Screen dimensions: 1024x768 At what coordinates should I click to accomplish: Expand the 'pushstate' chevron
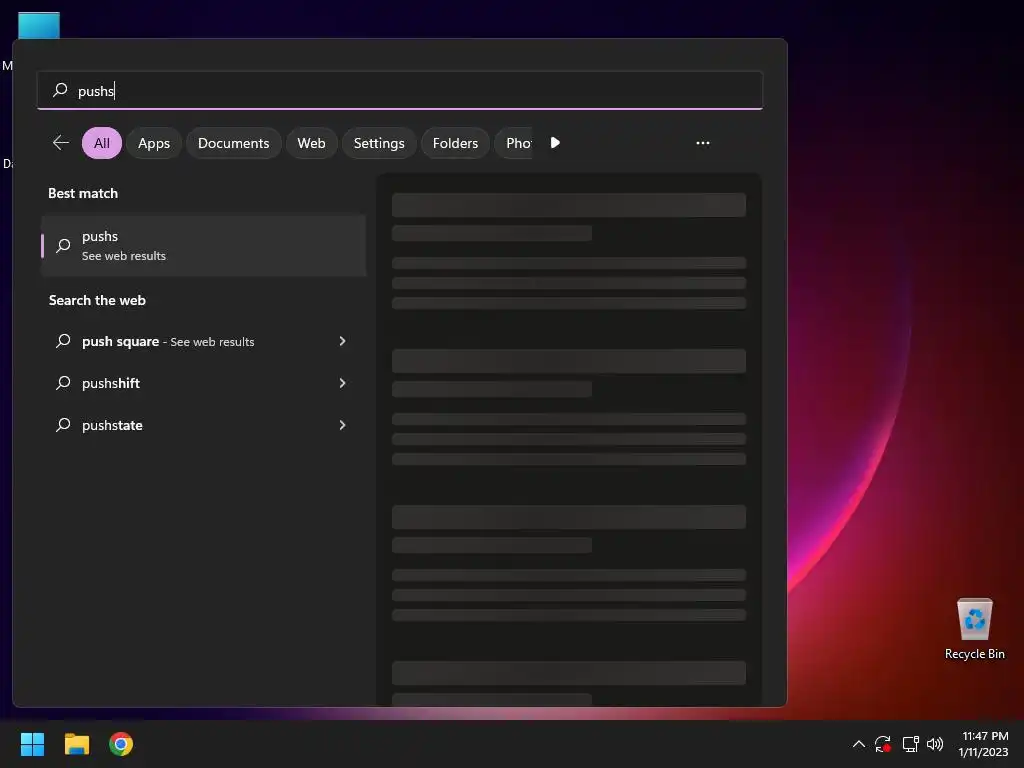click(x=342, y=424)
